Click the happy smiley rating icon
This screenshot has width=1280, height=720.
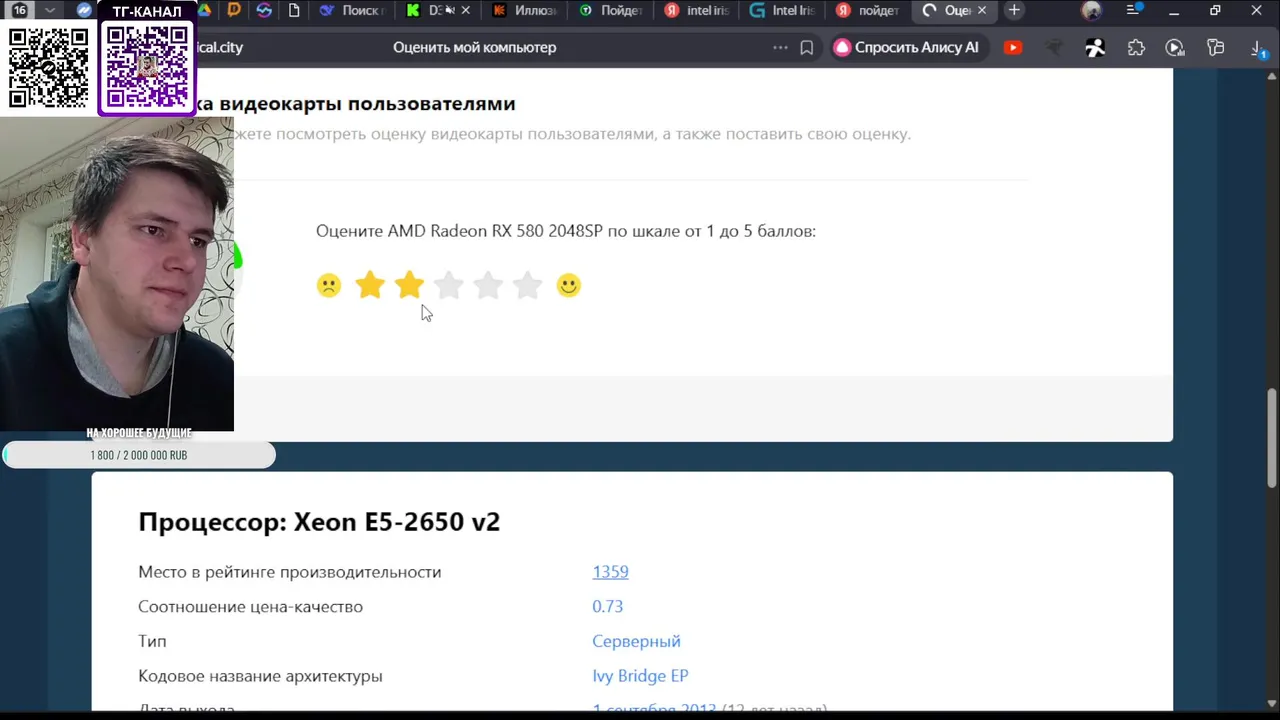click(x=568, y=286)
